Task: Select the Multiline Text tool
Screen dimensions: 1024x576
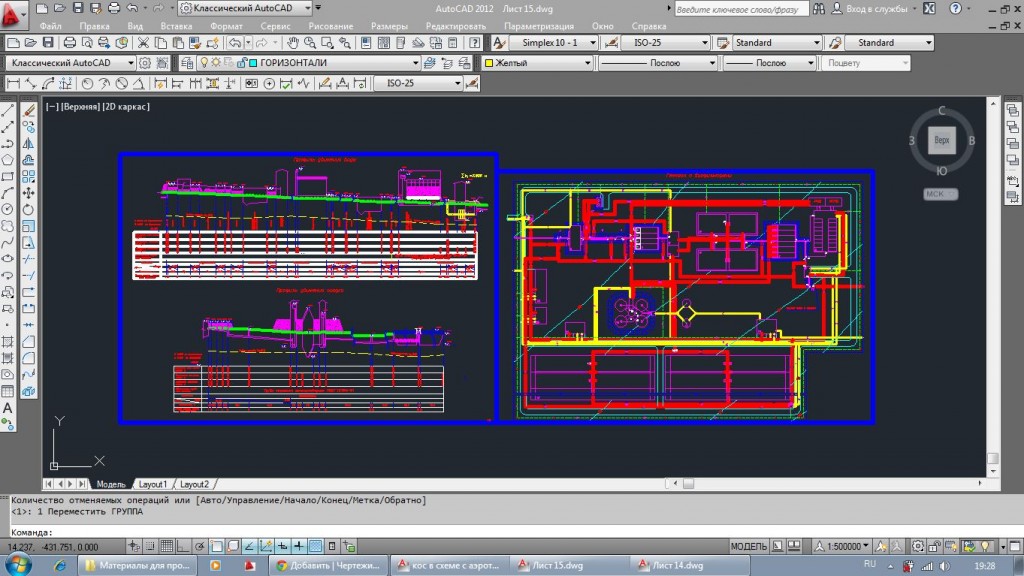Action: click(8, 408)
